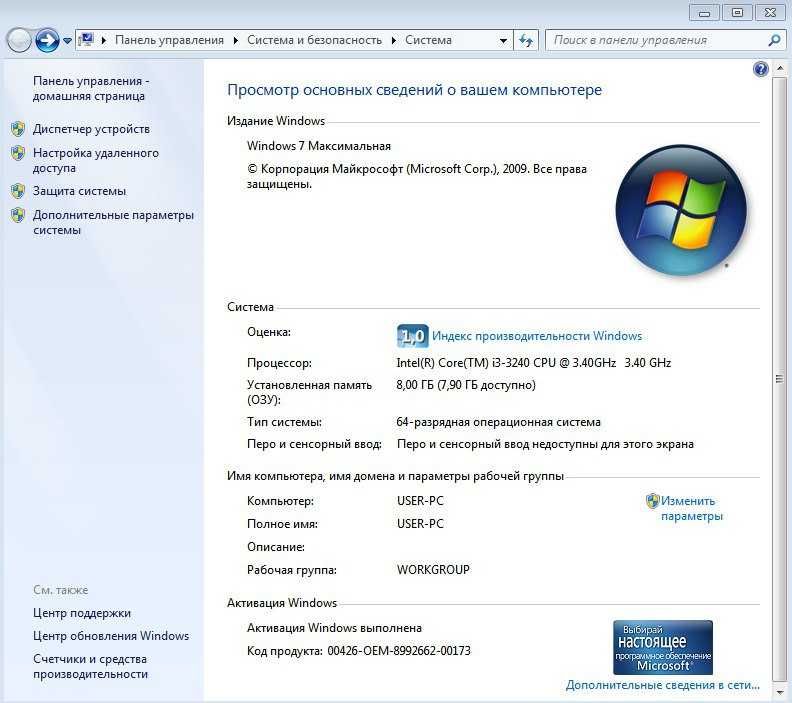The width and height of the screenshot is (792, 703).
Task: Maximize the System window
Action: [737, 13]
